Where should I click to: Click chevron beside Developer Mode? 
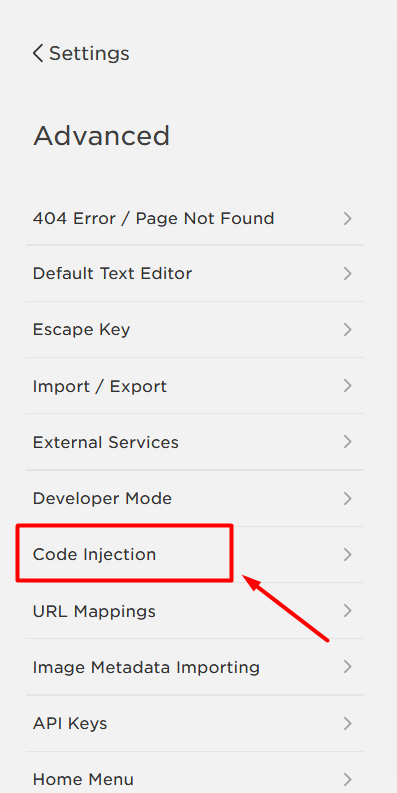click(x=347, y=498)
